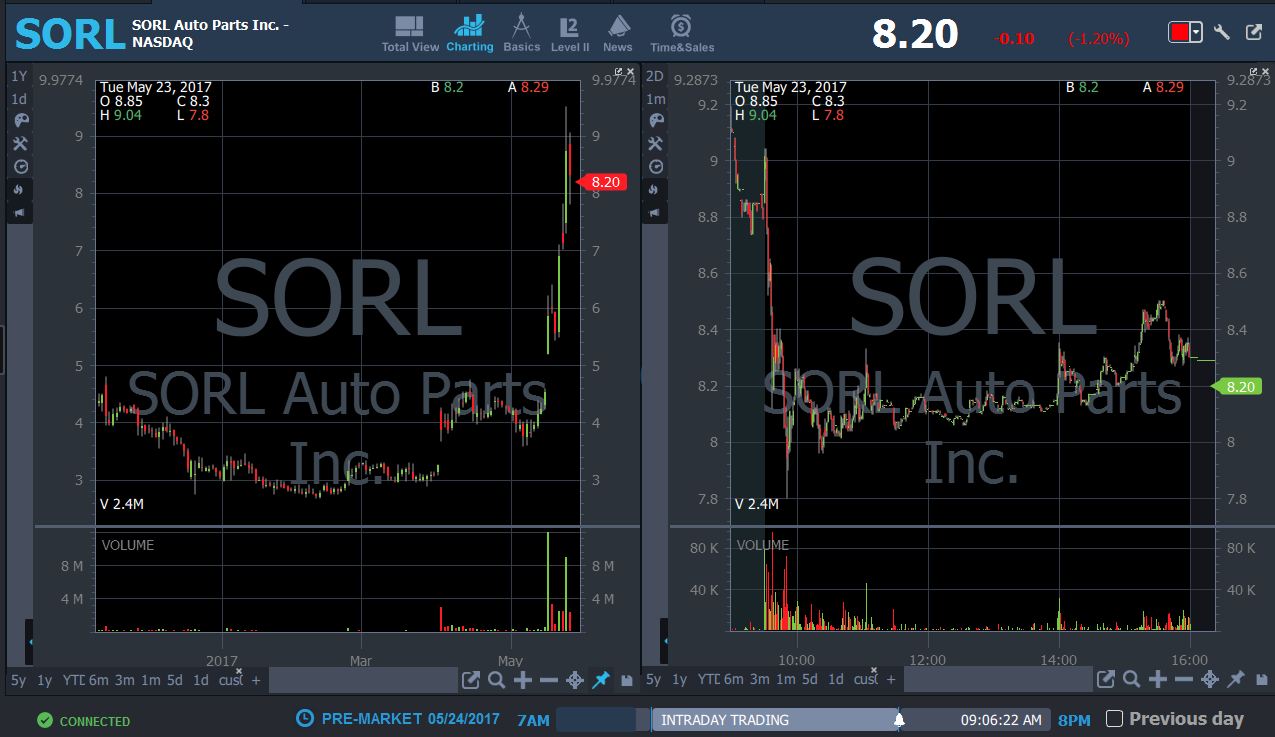Close the right chart panel
The height and width of the screenshot is (737, 1275).
[x=1267, y=72]
